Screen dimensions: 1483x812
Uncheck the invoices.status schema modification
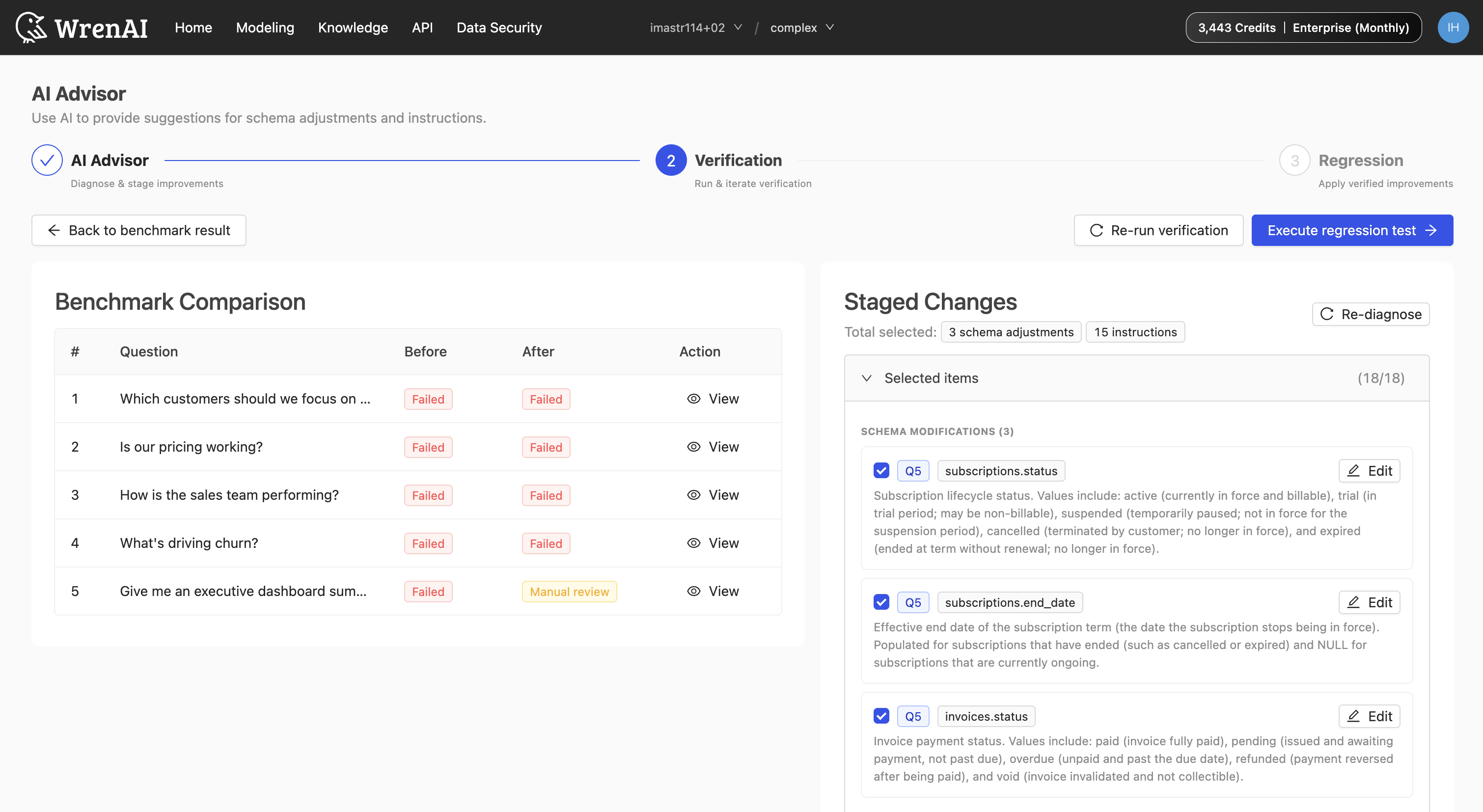click(x=881, y=716)
